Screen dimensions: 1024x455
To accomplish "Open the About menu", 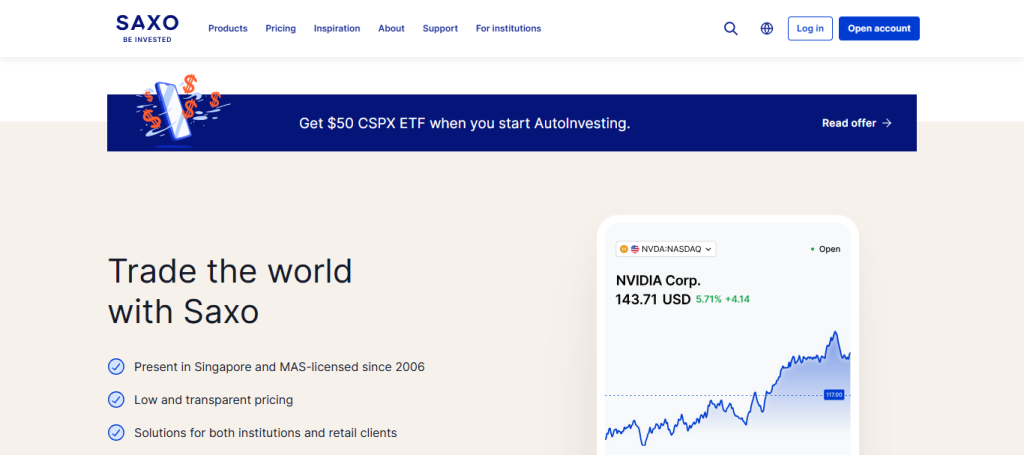I will coord(391,29).
